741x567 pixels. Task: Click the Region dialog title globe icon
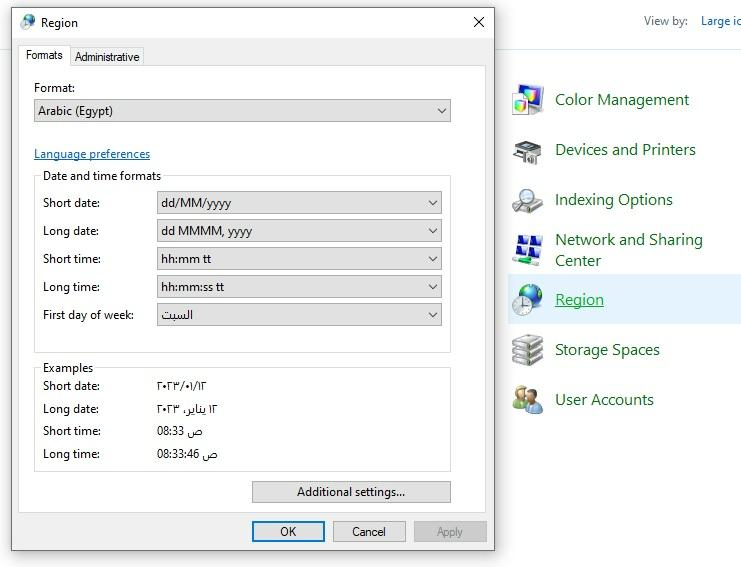point(28,22)
